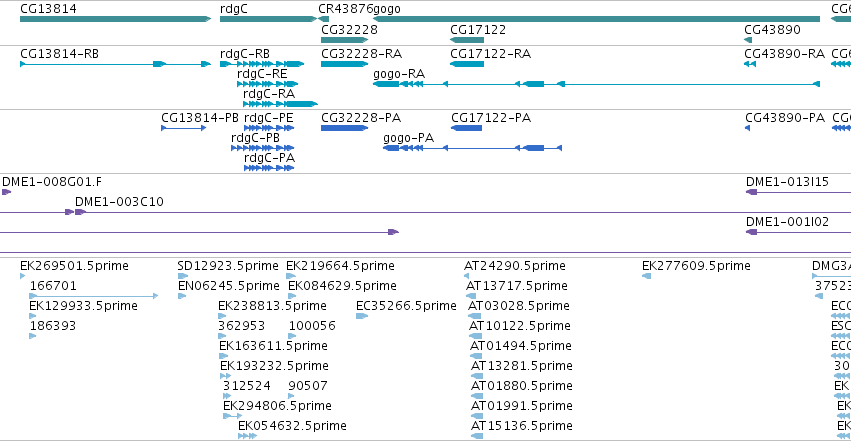
Task: Click EST feature 312524
Action: coord(227,396)
